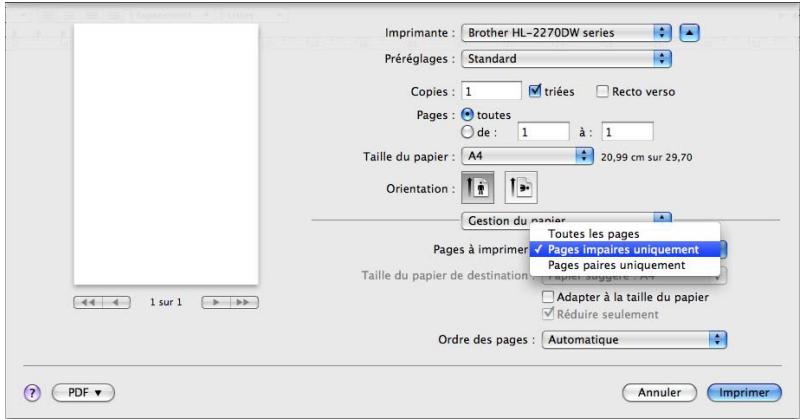Viewport: 801px width, 420px height.
Task: Go to previous preview page
Action: click(116, 302)
